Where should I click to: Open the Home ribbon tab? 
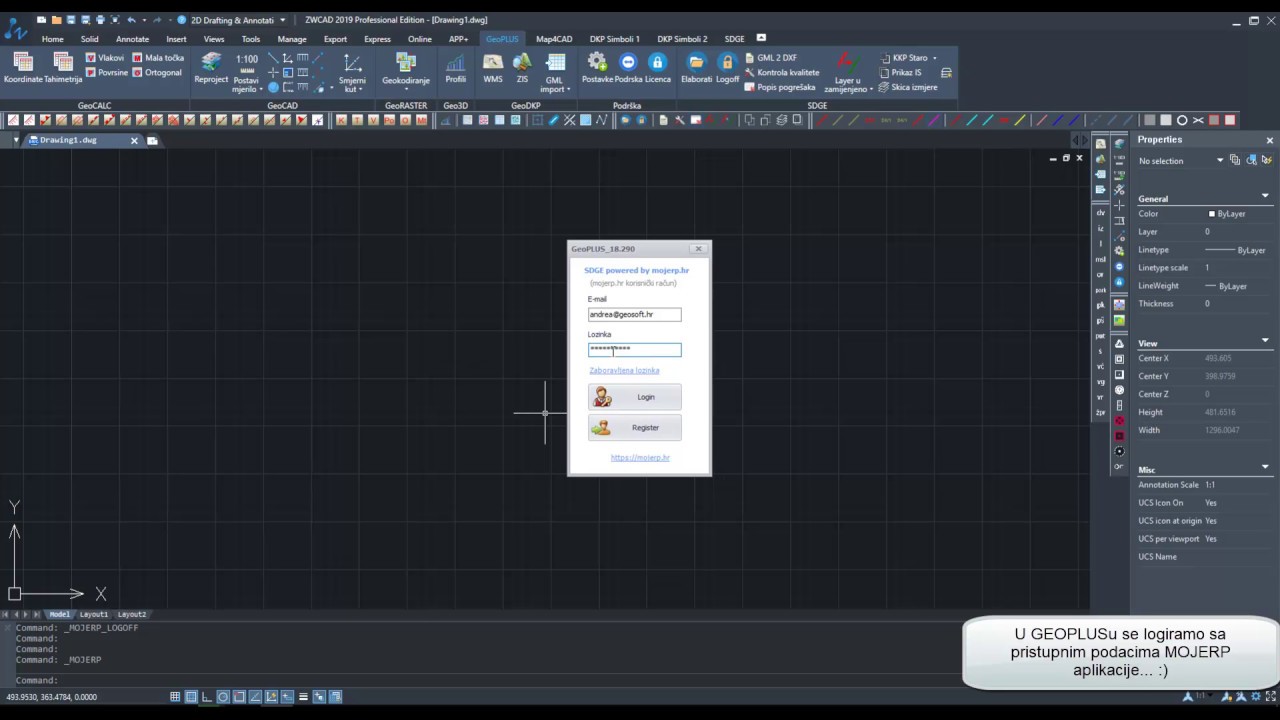click(52, 39)
